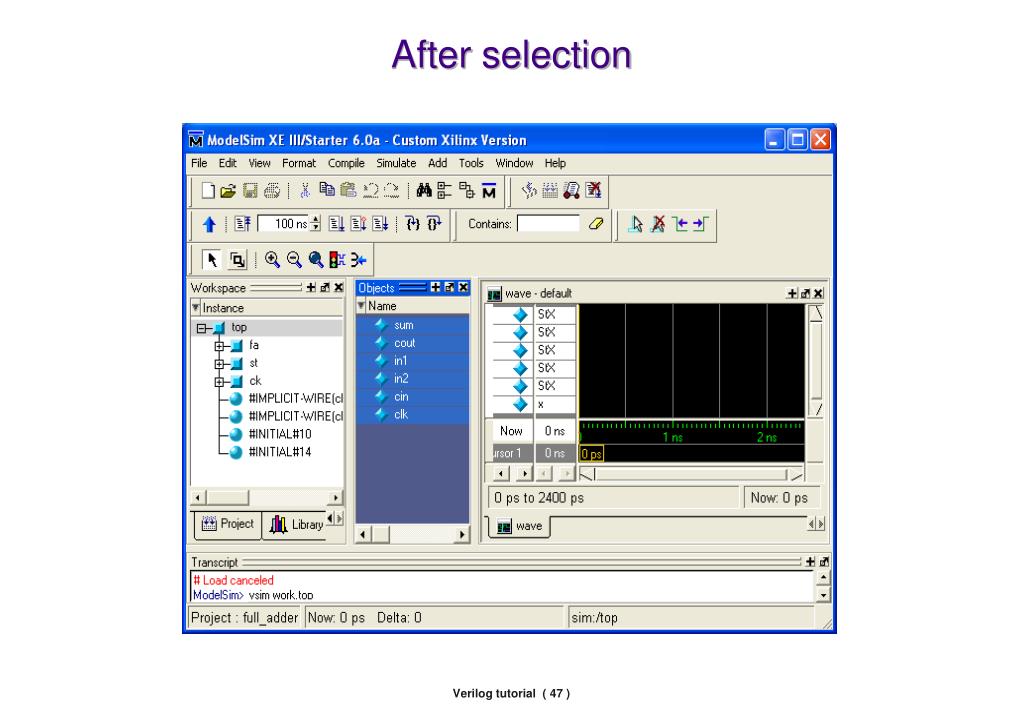Click the Restart simulation icon
1023x708 pixels.
point(243,224)
